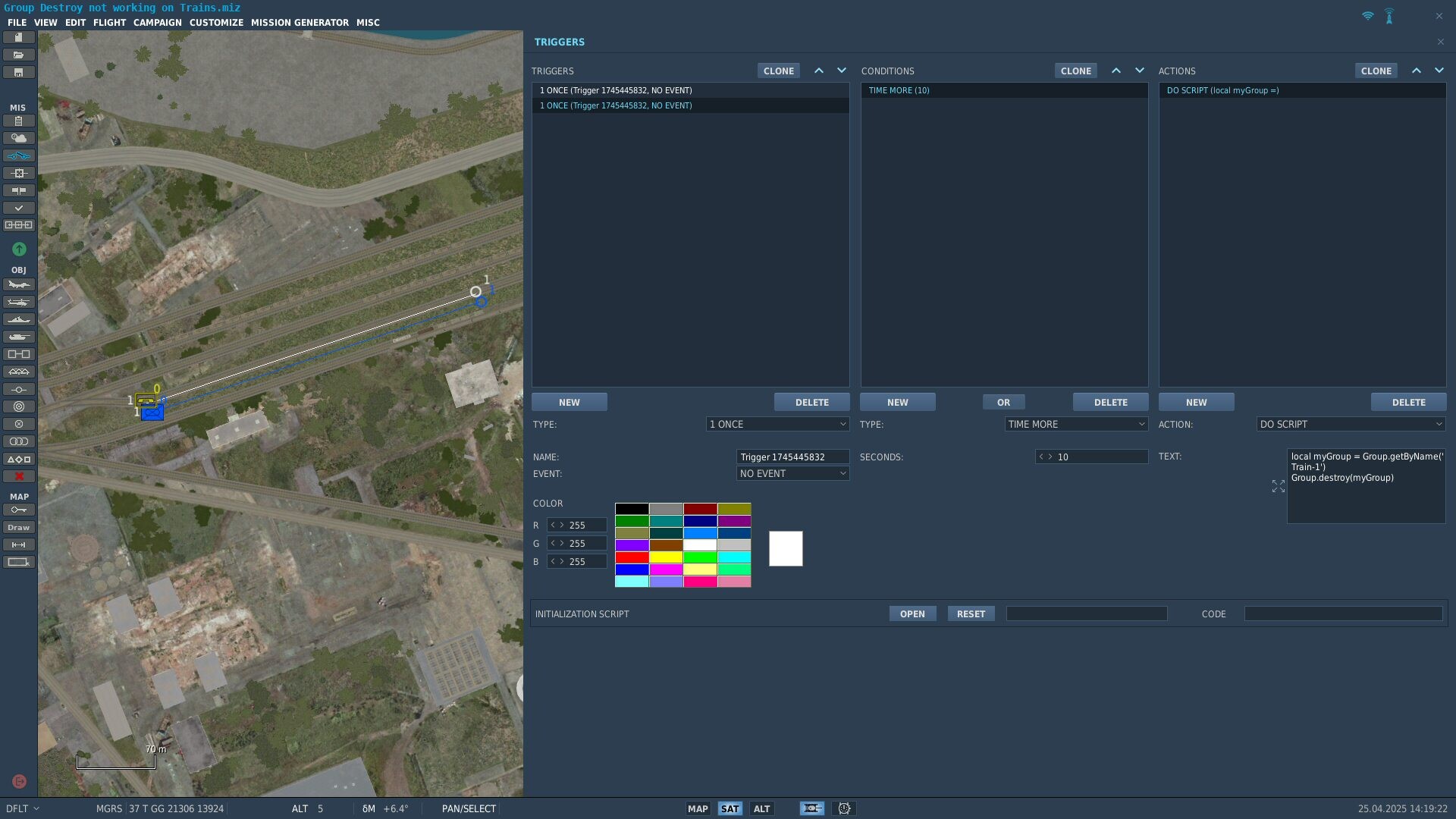Select the ship group placement tool

coord(19,320)
